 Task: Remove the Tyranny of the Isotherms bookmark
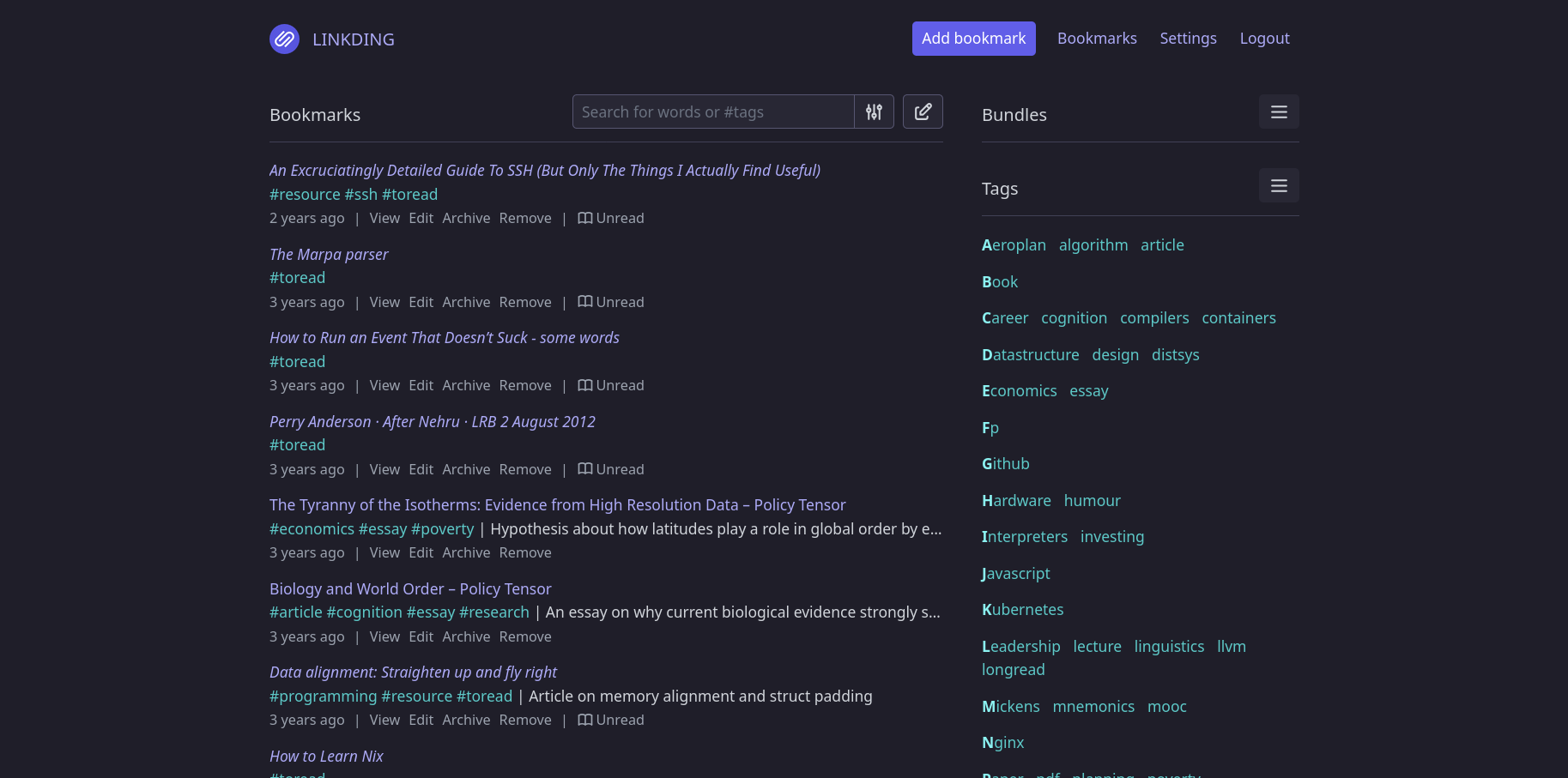[x=525, y=552]
